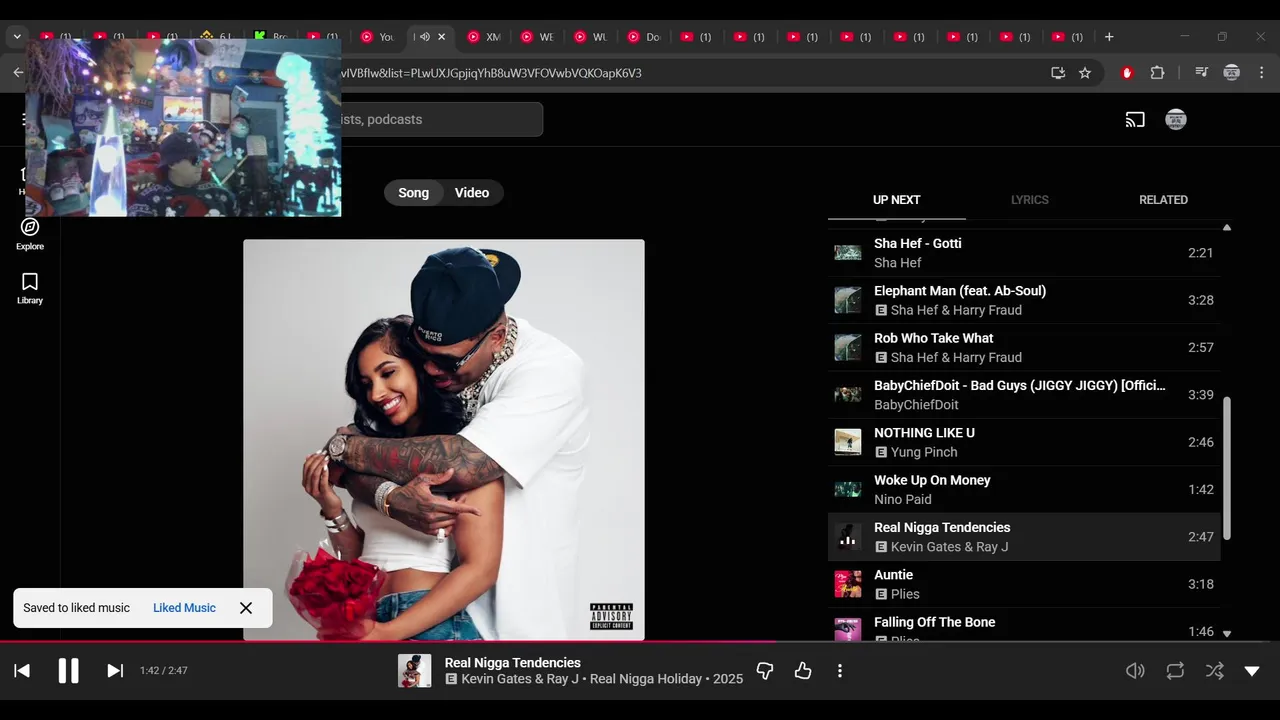1280x720 pixels.
Task: Open the RELATED tab
Action: [1163, 200]
